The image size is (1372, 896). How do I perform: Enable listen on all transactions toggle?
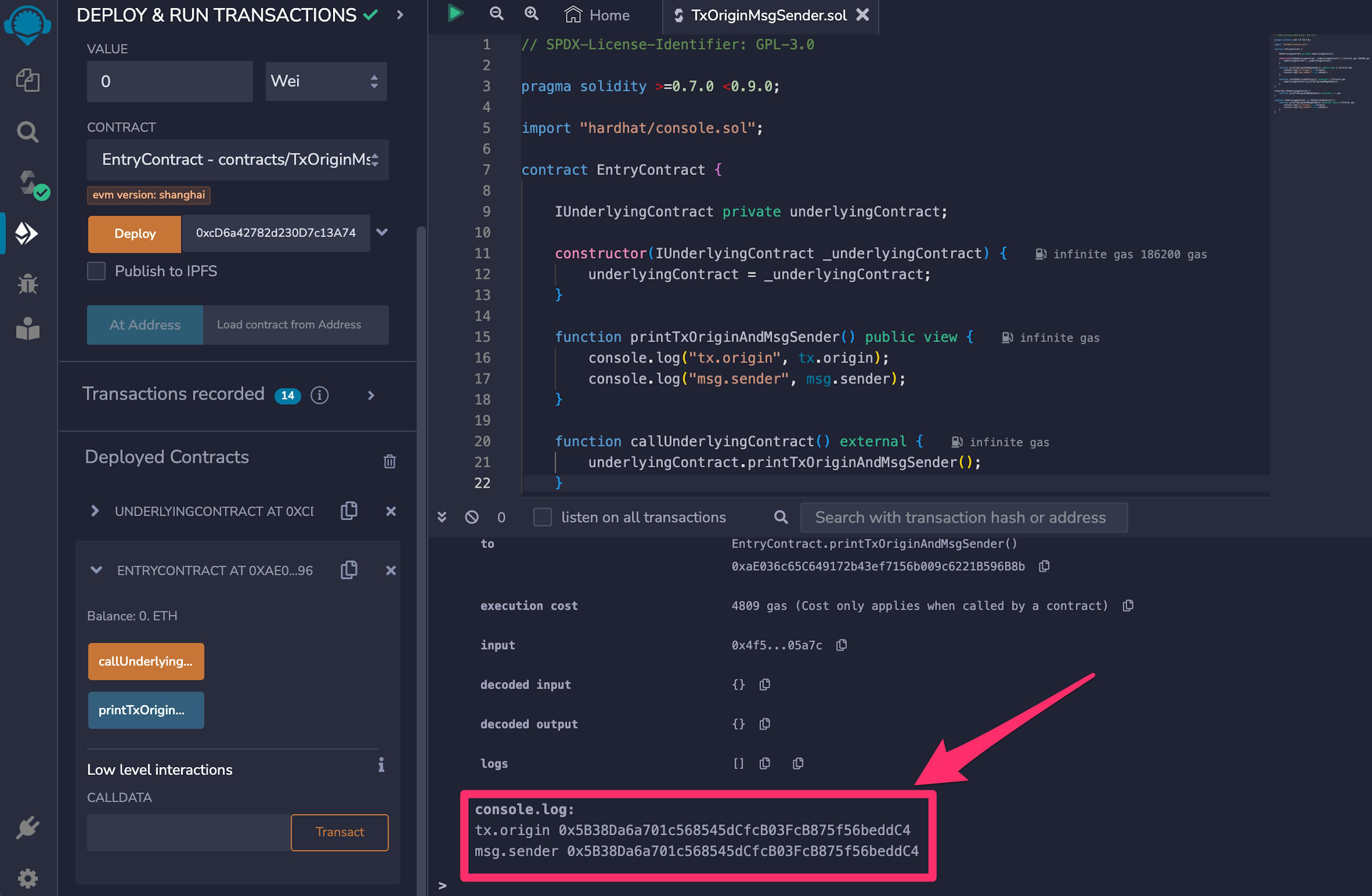[541, 517]
